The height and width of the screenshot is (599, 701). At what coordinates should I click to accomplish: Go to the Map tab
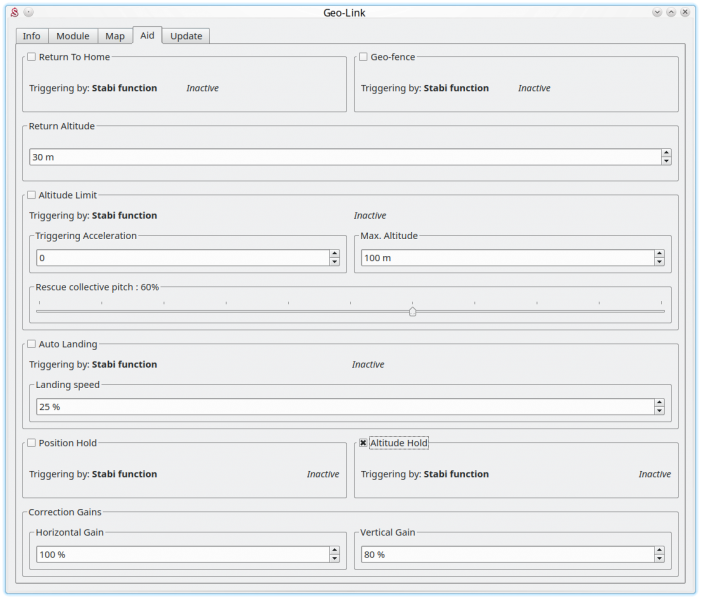click(115, 36)
